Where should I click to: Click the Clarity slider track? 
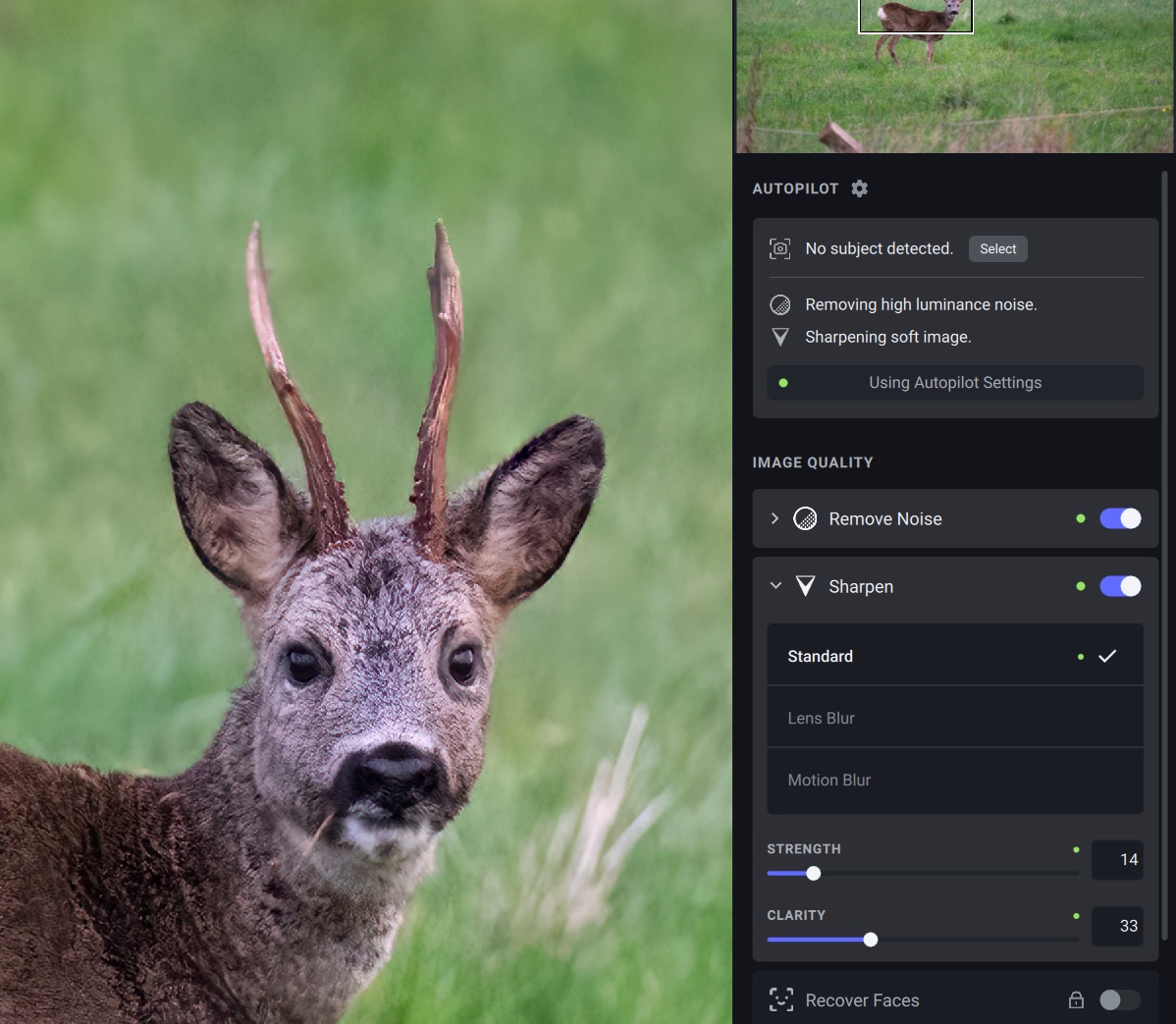click(x=972, y=940)
